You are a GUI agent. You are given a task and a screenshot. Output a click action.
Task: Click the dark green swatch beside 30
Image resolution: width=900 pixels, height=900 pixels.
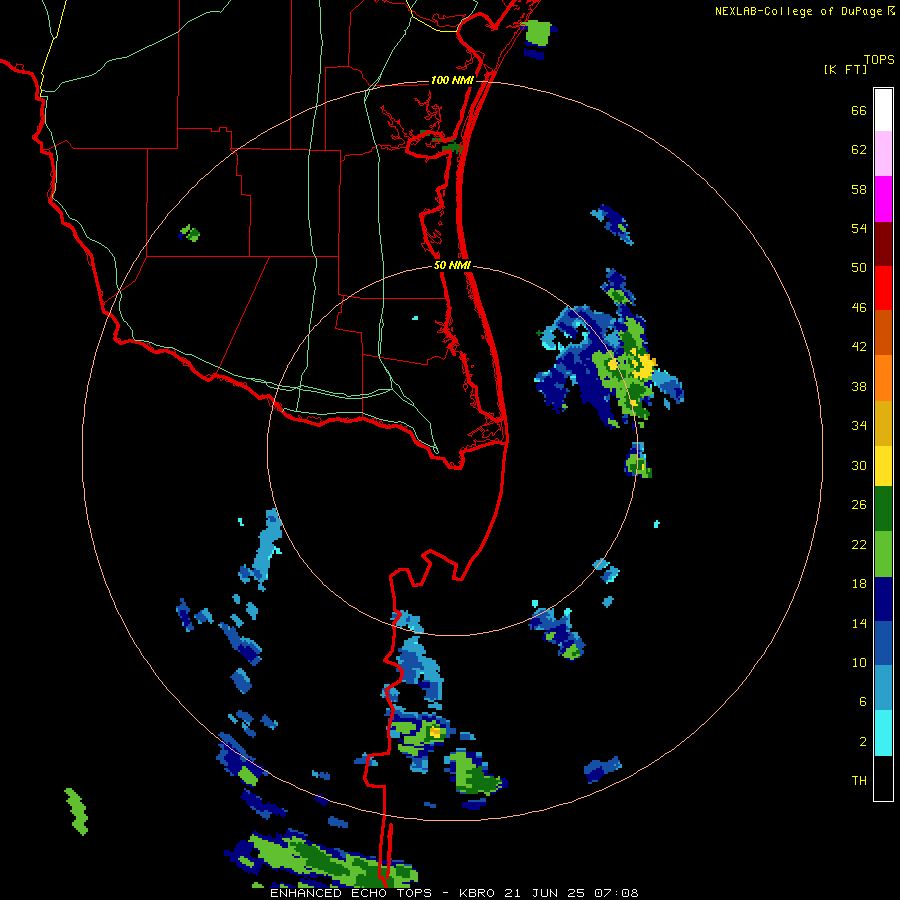(883, 509)
